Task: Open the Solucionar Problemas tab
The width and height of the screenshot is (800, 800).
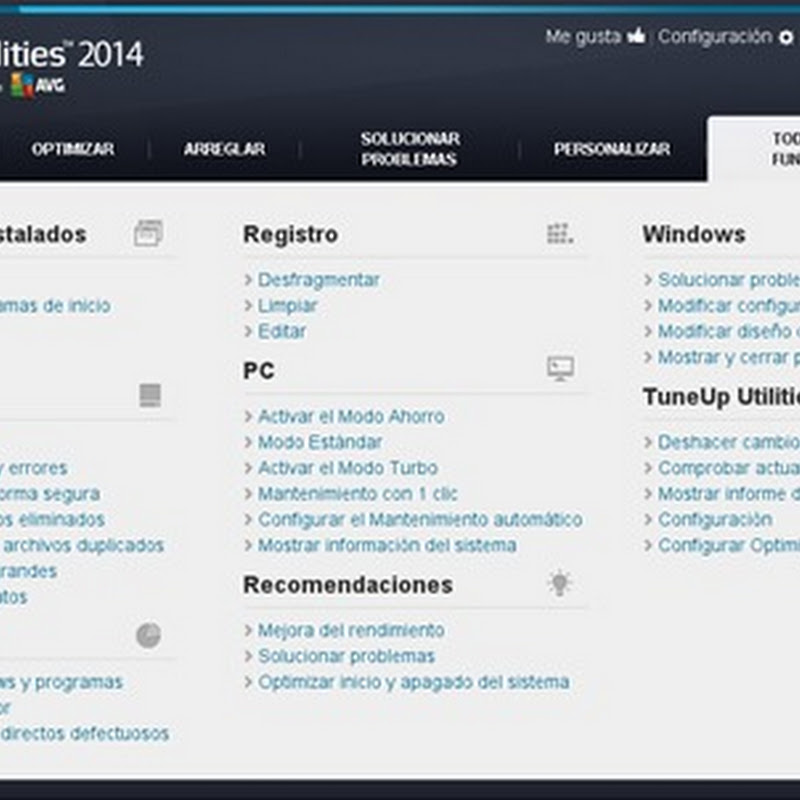Action: click(x=410, y=149)
